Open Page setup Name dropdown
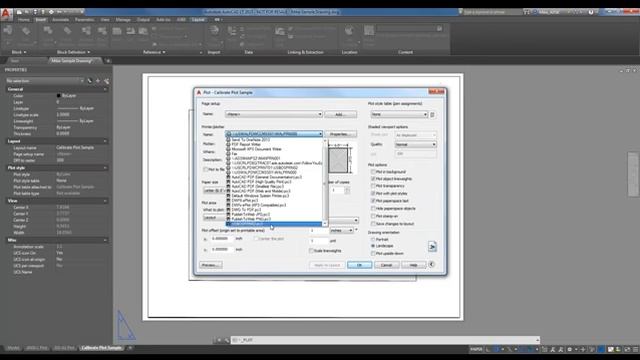 coord(274,114)
